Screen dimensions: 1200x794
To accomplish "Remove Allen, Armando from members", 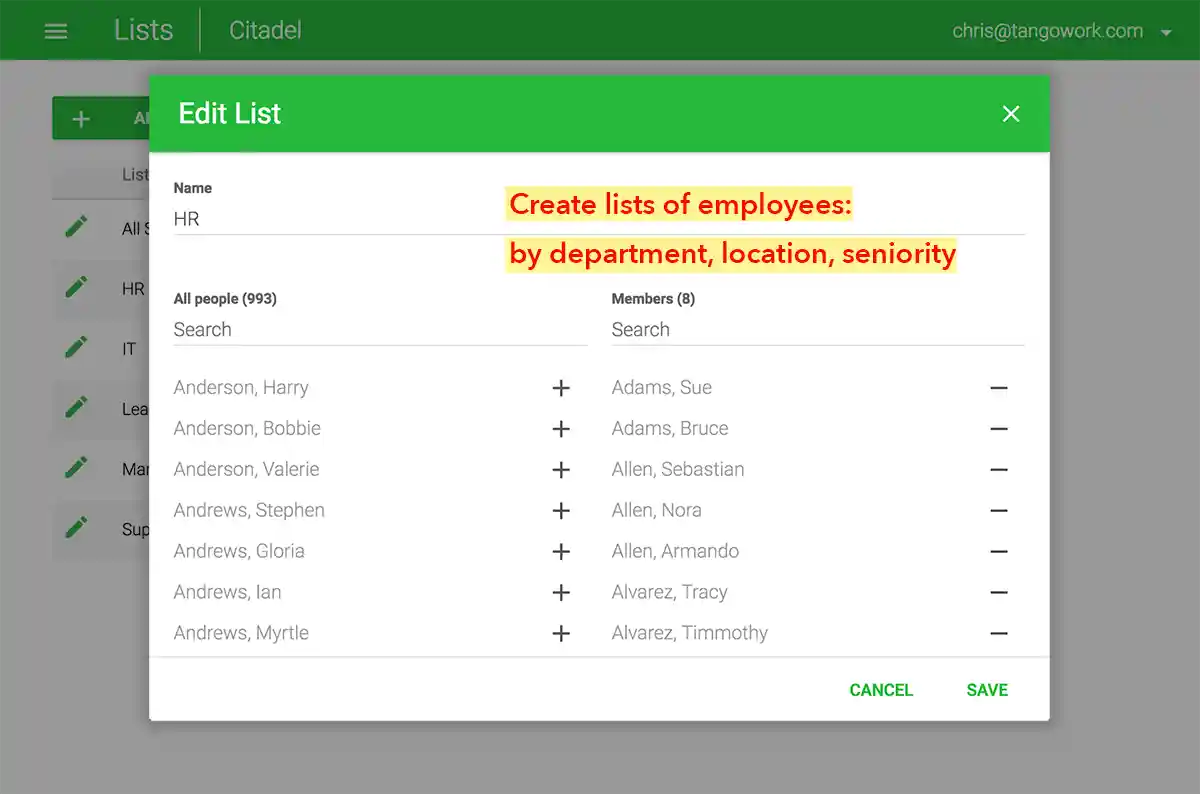I will click(x=998, y=552).
